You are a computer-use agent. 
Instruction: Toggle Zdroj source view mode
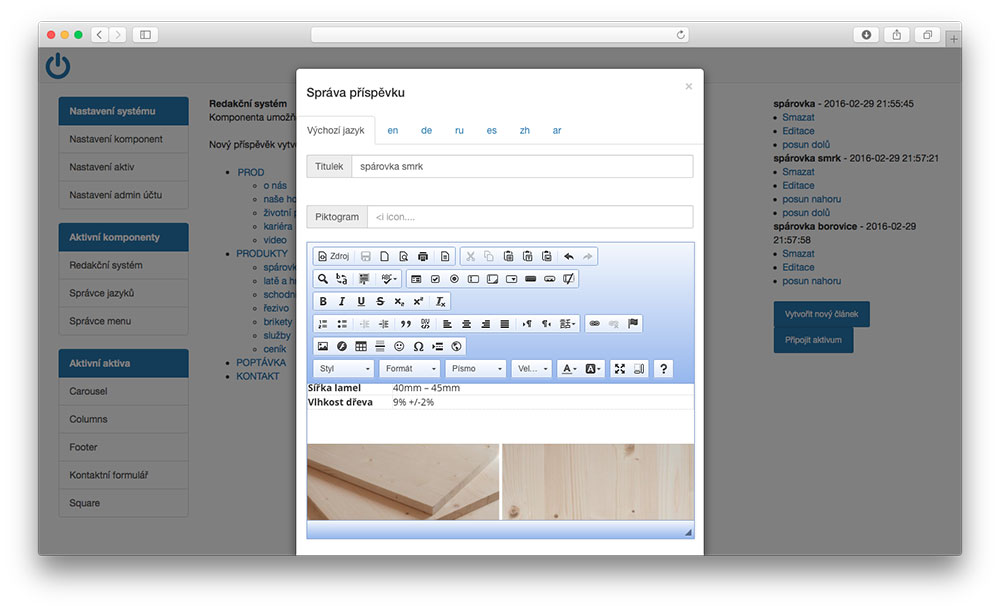click(x=333, y=257)
